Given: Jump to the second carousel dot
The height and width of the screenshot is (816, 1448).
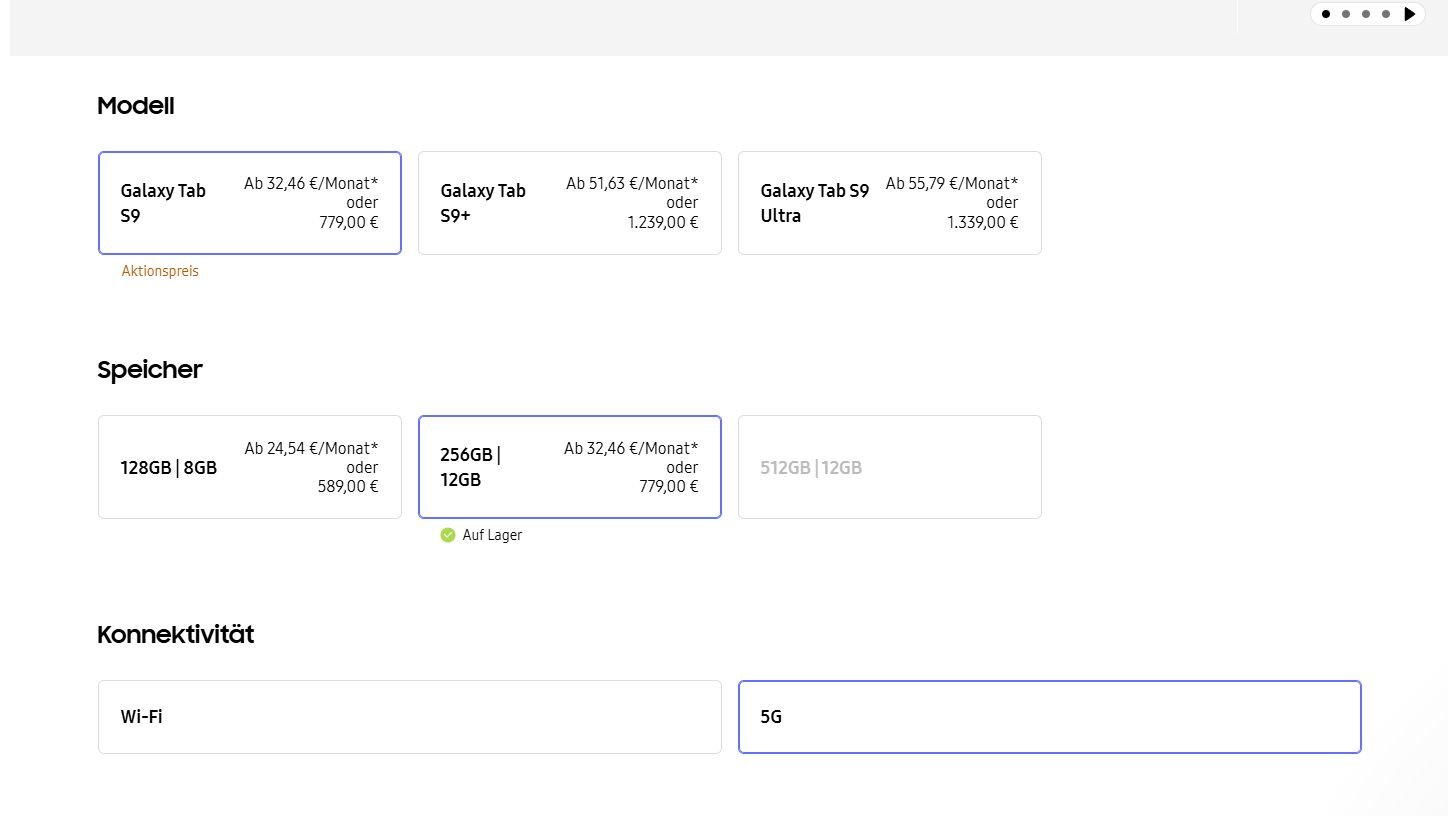Looking at the screenshot, I should pos(1346,14).
